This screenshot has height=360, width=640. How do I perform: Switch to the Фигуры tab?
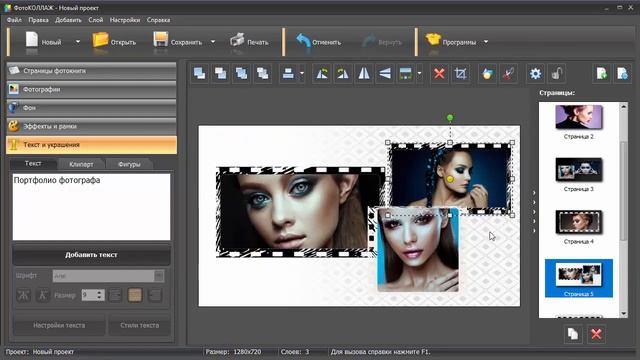pyautogui.click(x=129, y=164)
